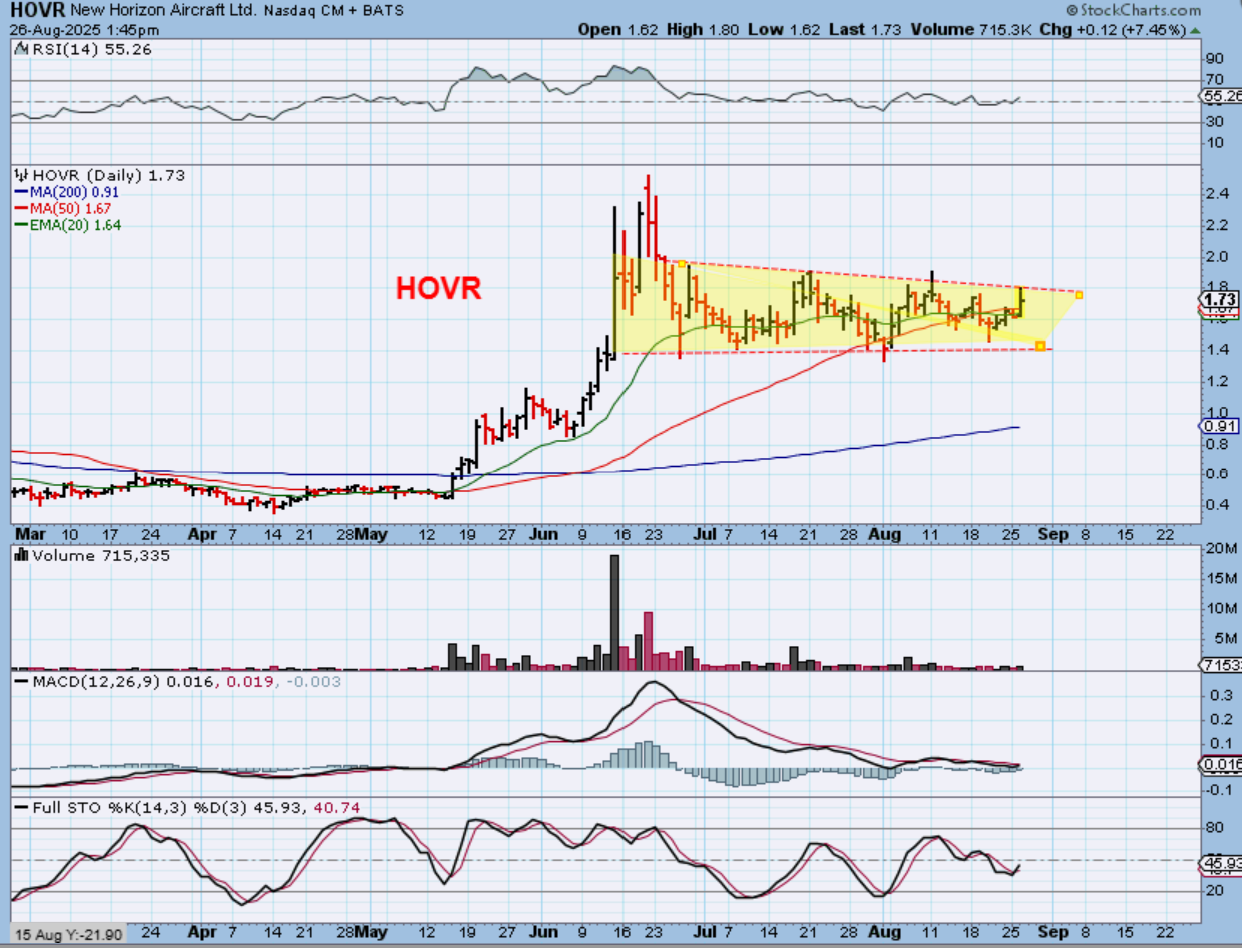Click the blue MA(200) legend line swatch
Viewport: 1242px width, 948px height.
(x=23, y=192)
